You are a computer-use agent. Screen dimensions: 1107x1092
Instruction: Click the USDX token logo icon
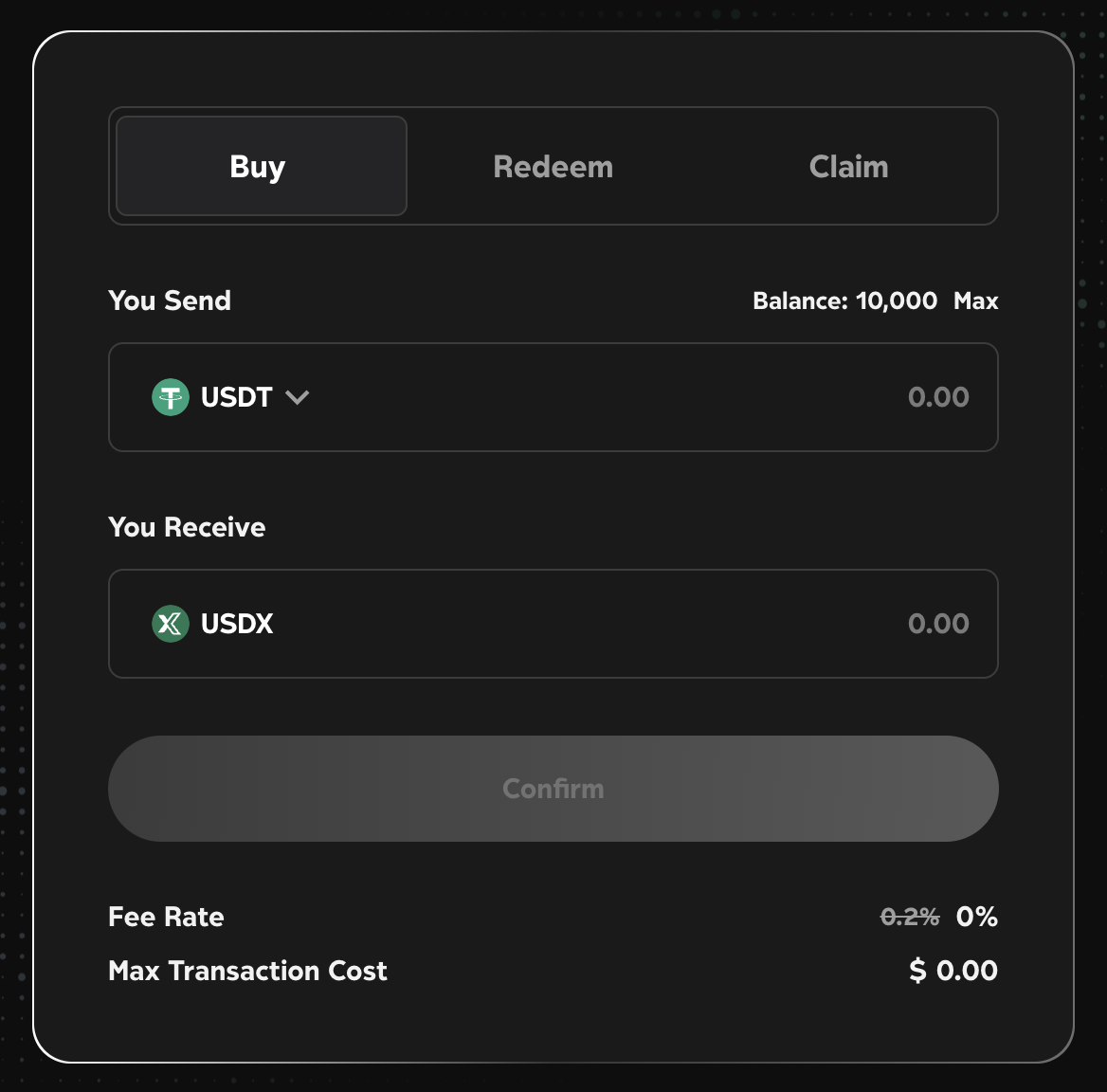tap(171, 624)
